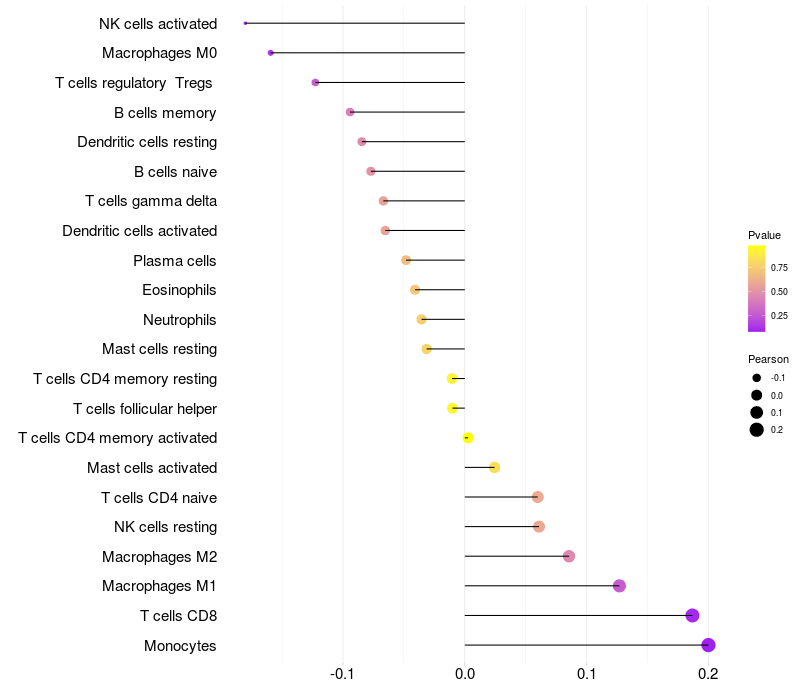Viewport: 800px width, 700px height.
Task: Click the T cells CD4 memory activated dot
Action: (468, 438)
